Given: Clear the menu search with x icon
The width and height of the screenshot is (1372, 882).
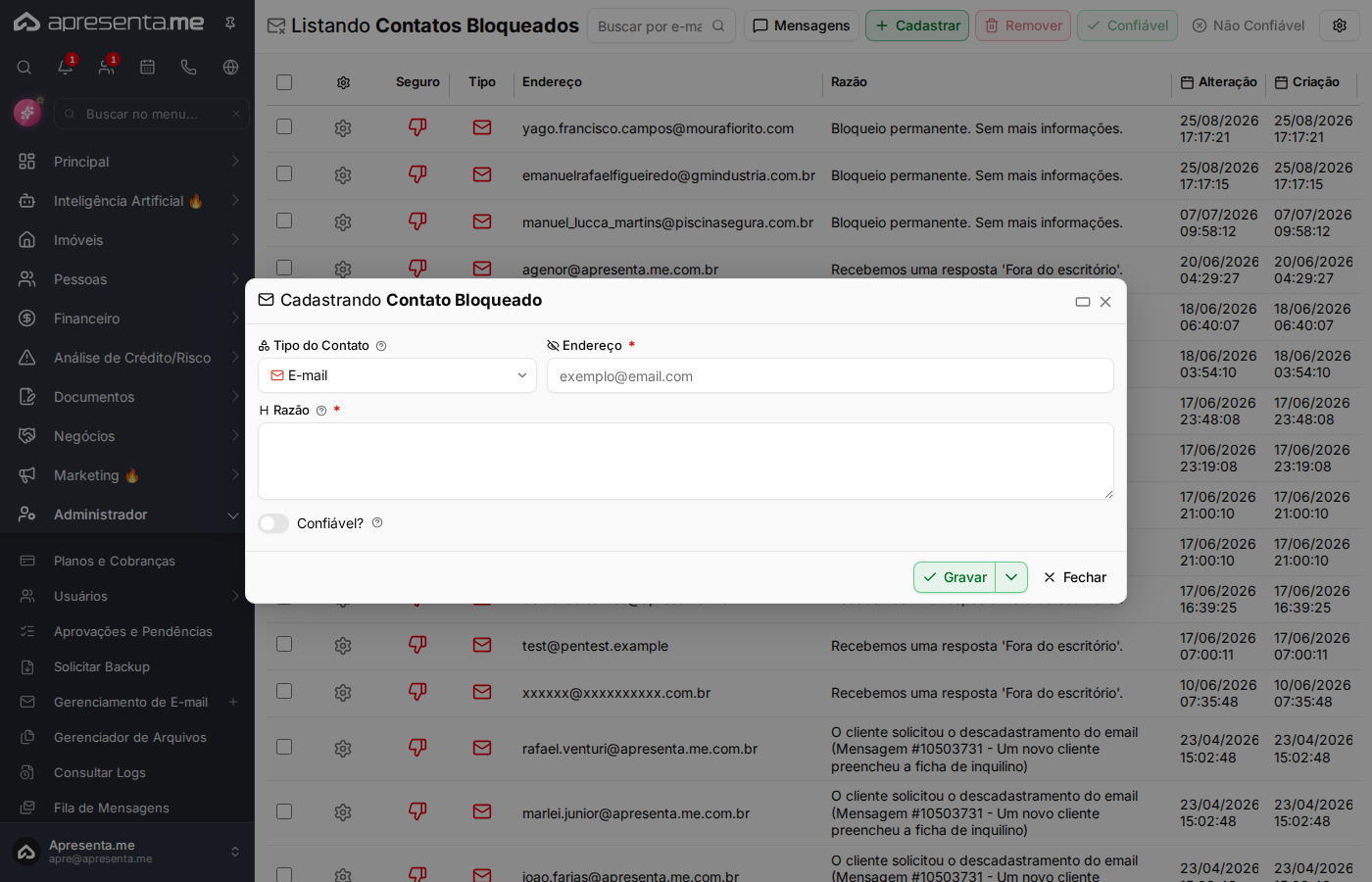Looking at the screenshot, I should pos(236,114).
